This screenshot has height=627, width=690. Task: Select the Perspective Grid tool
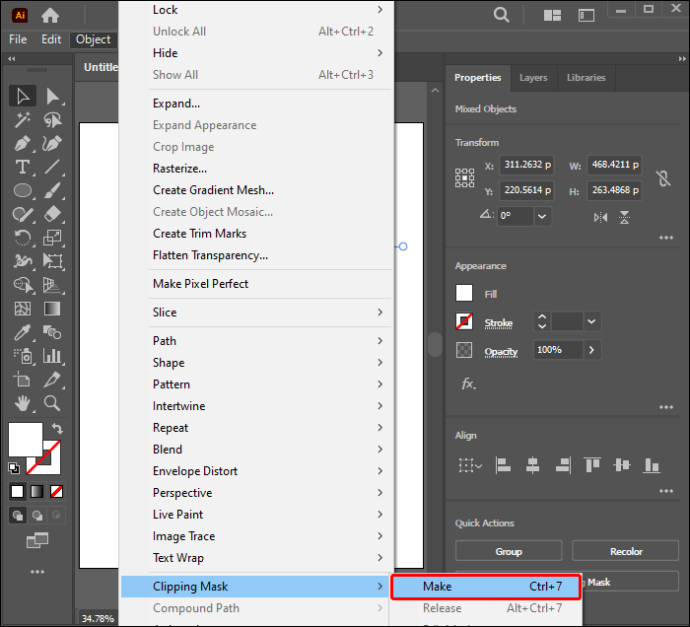pyautogui.click(x=52, y=285)
